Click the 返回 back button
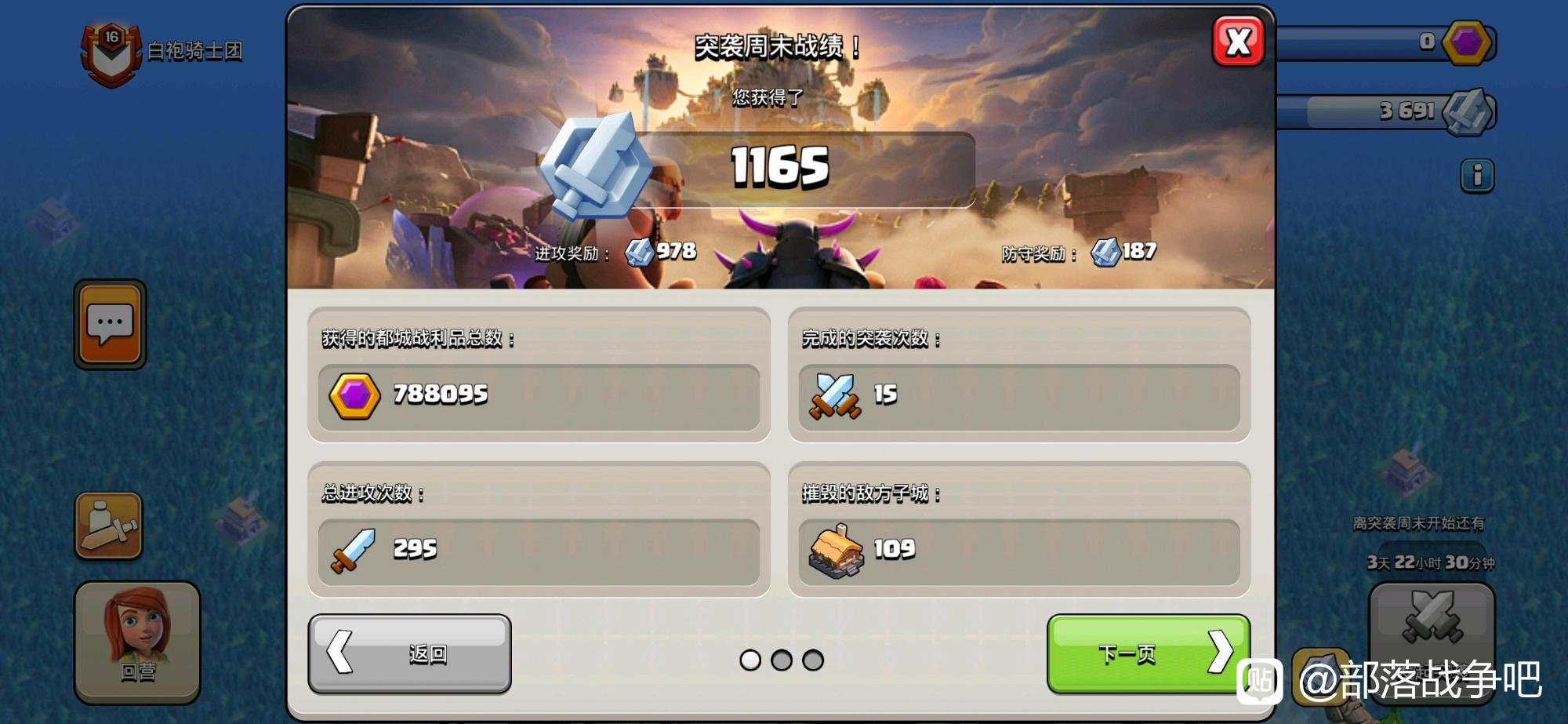The height and width of the screenshot is (724, 1568). click(410, 653)
